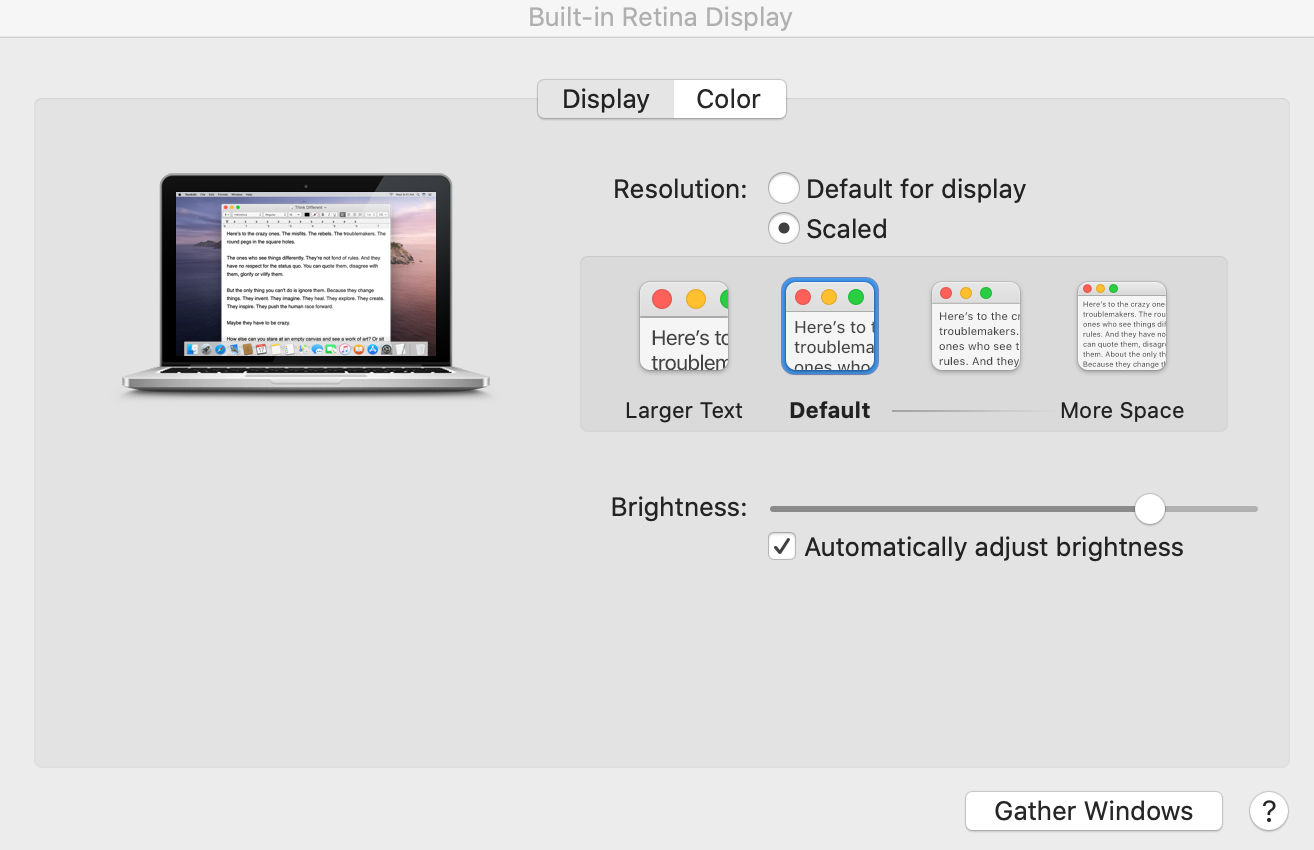This screenshot has width=1314, height=850.
Task: Click the Larger Text label
Action: click(x=684, y=411)
